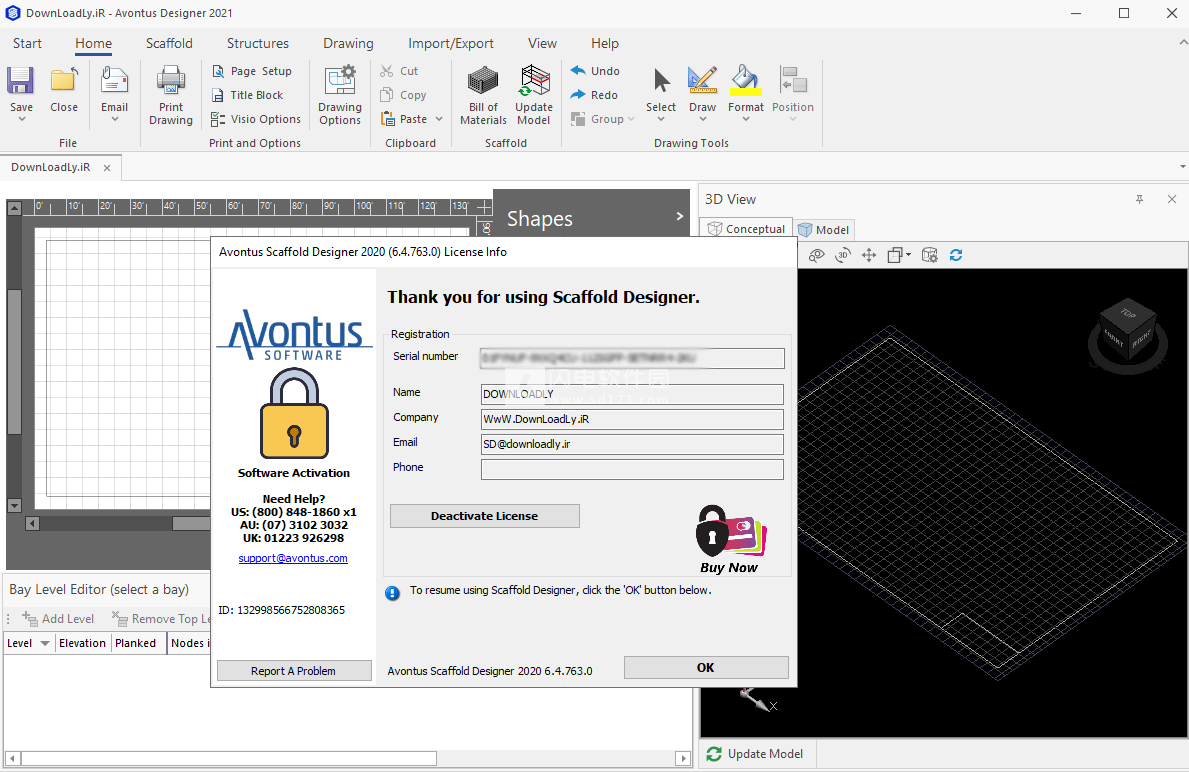
Task: Click the Report A Problem button
Action: 293,671
